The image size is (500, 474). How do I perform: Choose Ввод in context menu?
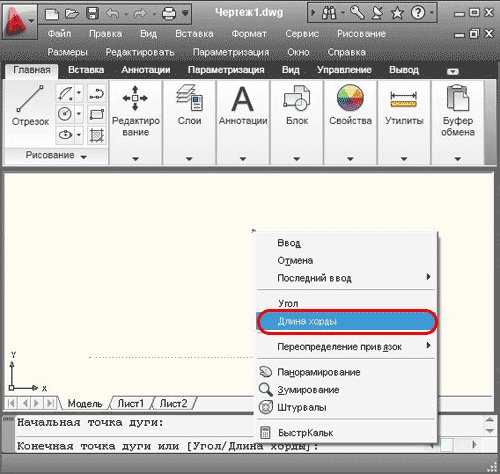click(x=345, y=243)
